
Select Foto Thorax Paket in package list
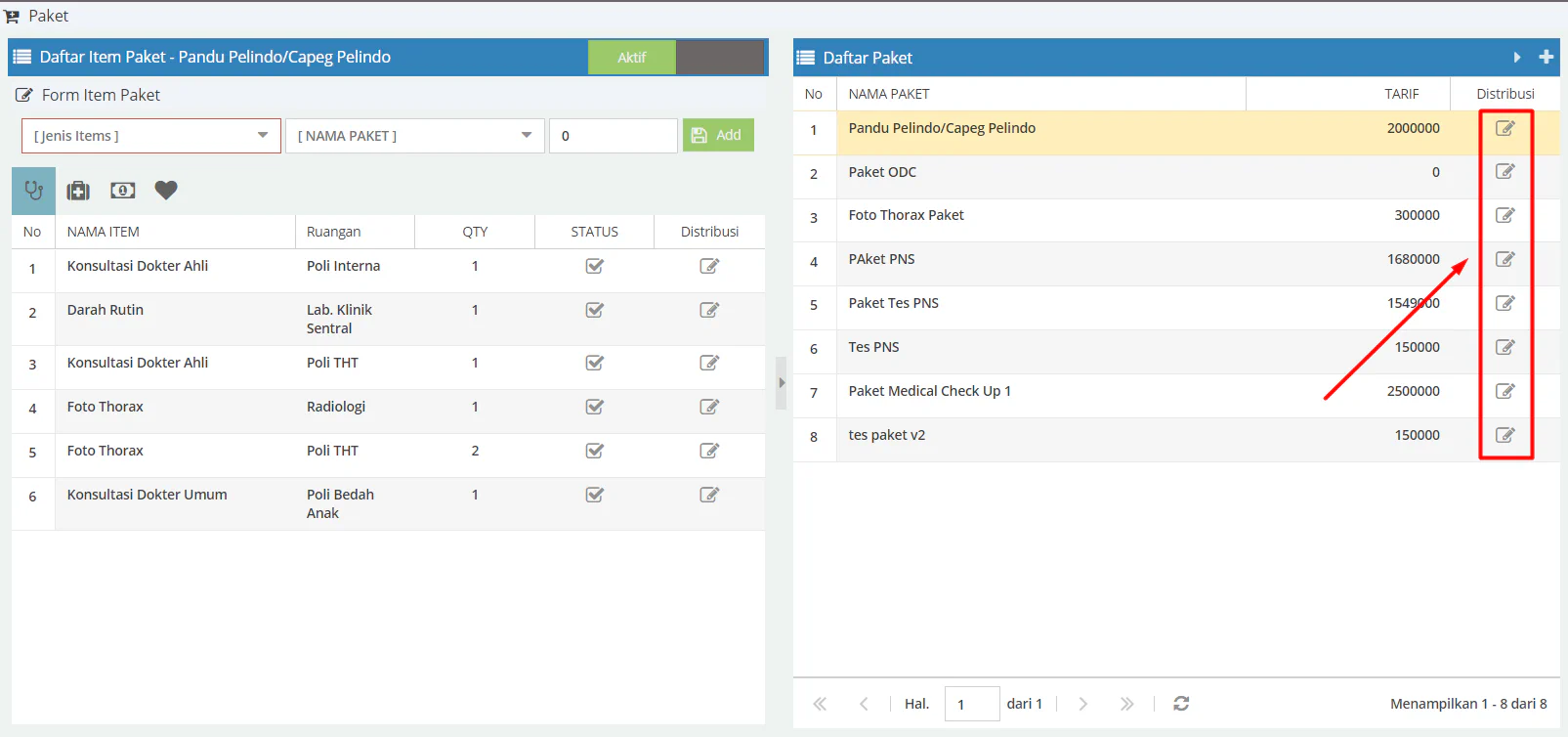click(1176, 221)
